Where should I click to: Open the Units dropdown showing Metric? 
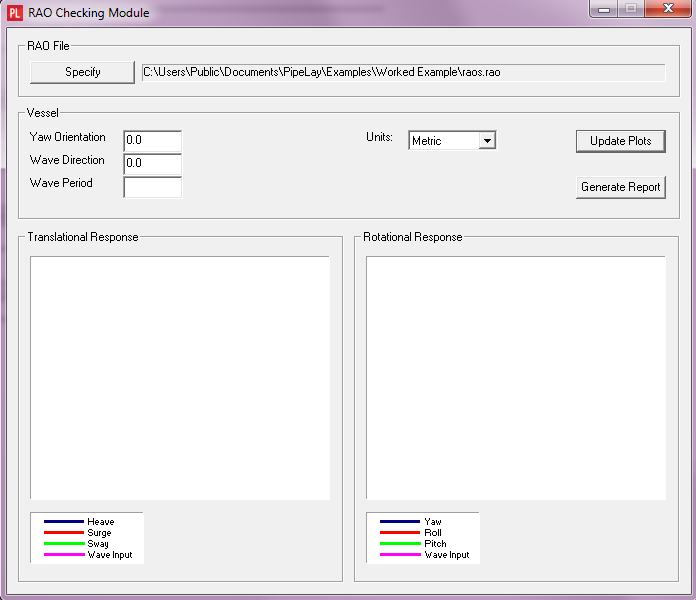click(x=453, y=141)
